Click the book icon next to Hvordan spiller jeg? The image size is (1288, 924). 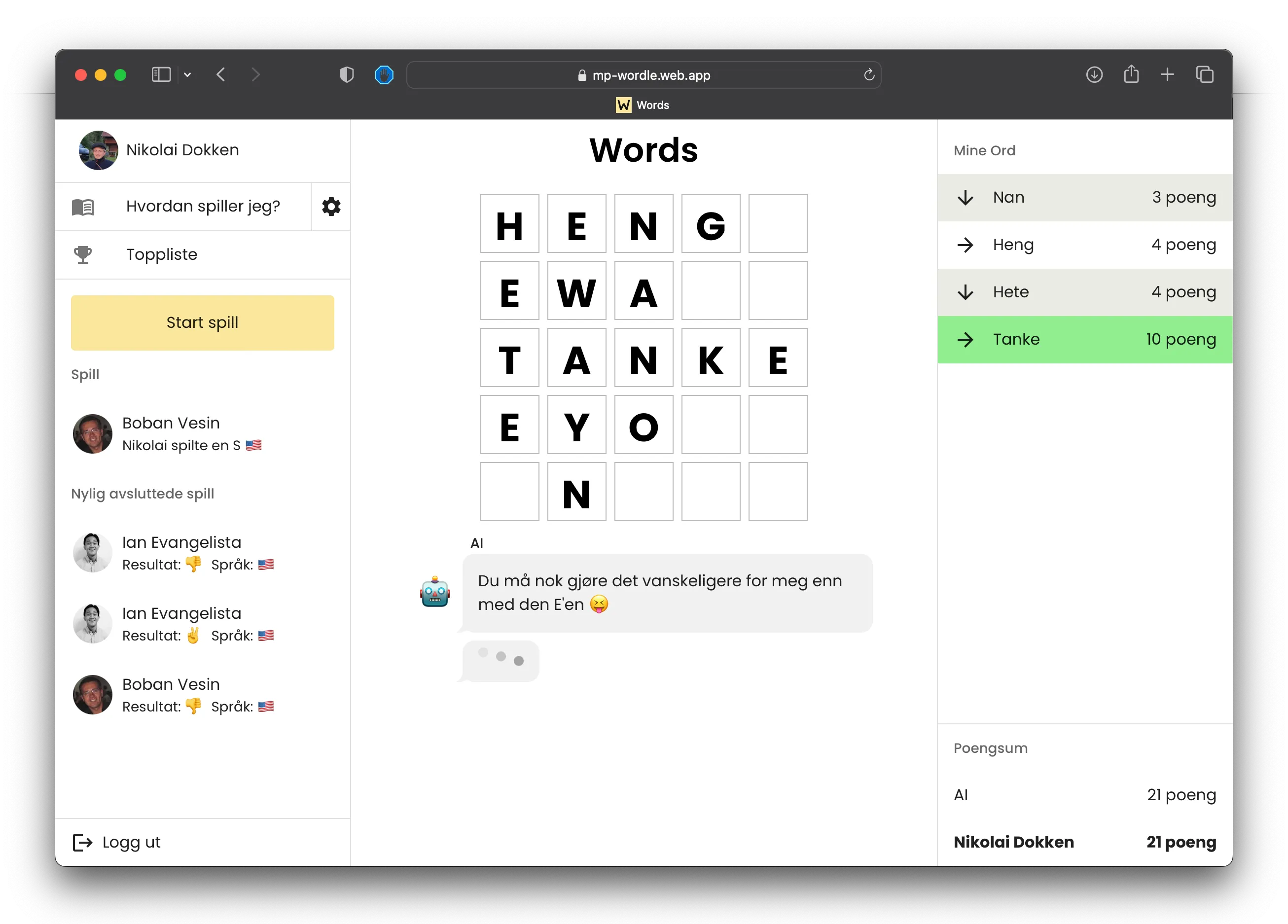[83, 206]
